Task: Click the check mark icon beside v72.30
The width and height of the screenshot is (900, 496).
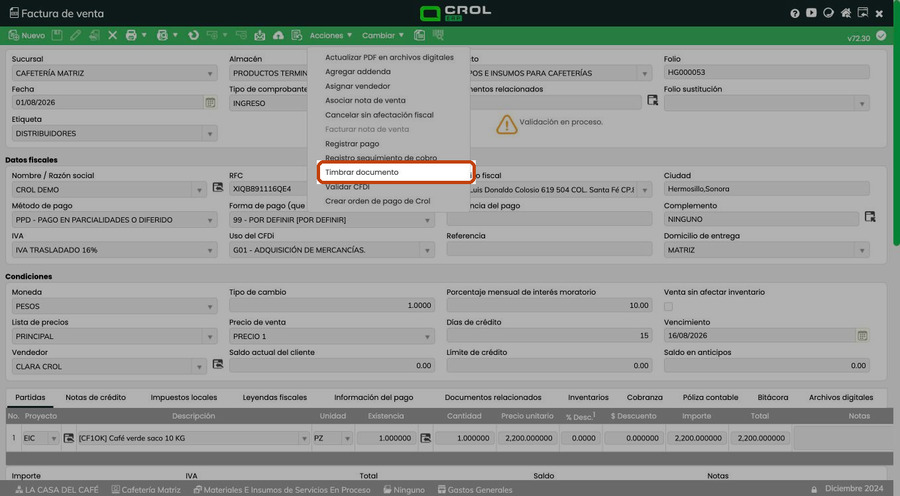Action: (x=881, y=36)
